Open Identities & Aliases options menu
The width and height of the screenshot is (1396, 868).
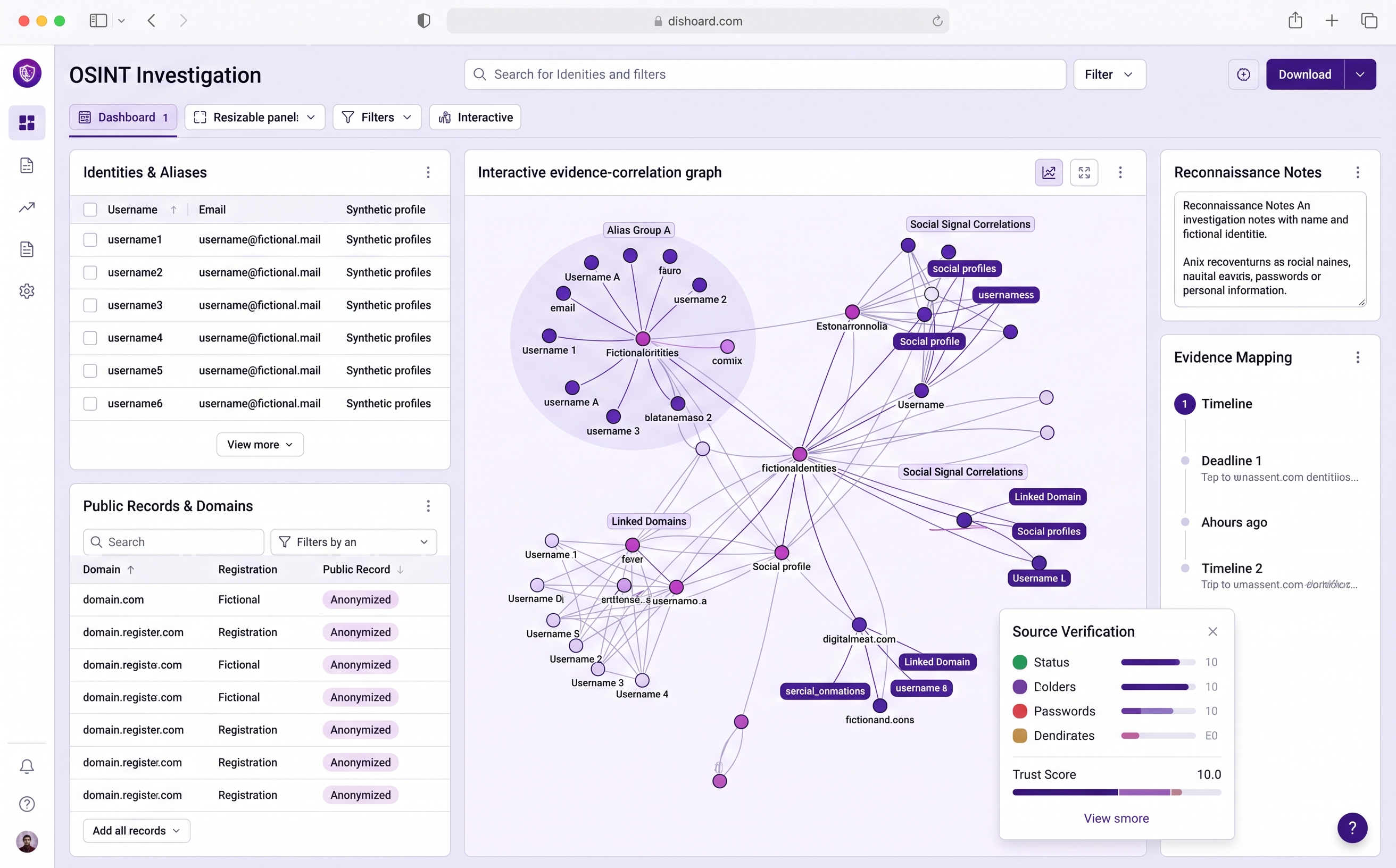(x=428, y=172)
